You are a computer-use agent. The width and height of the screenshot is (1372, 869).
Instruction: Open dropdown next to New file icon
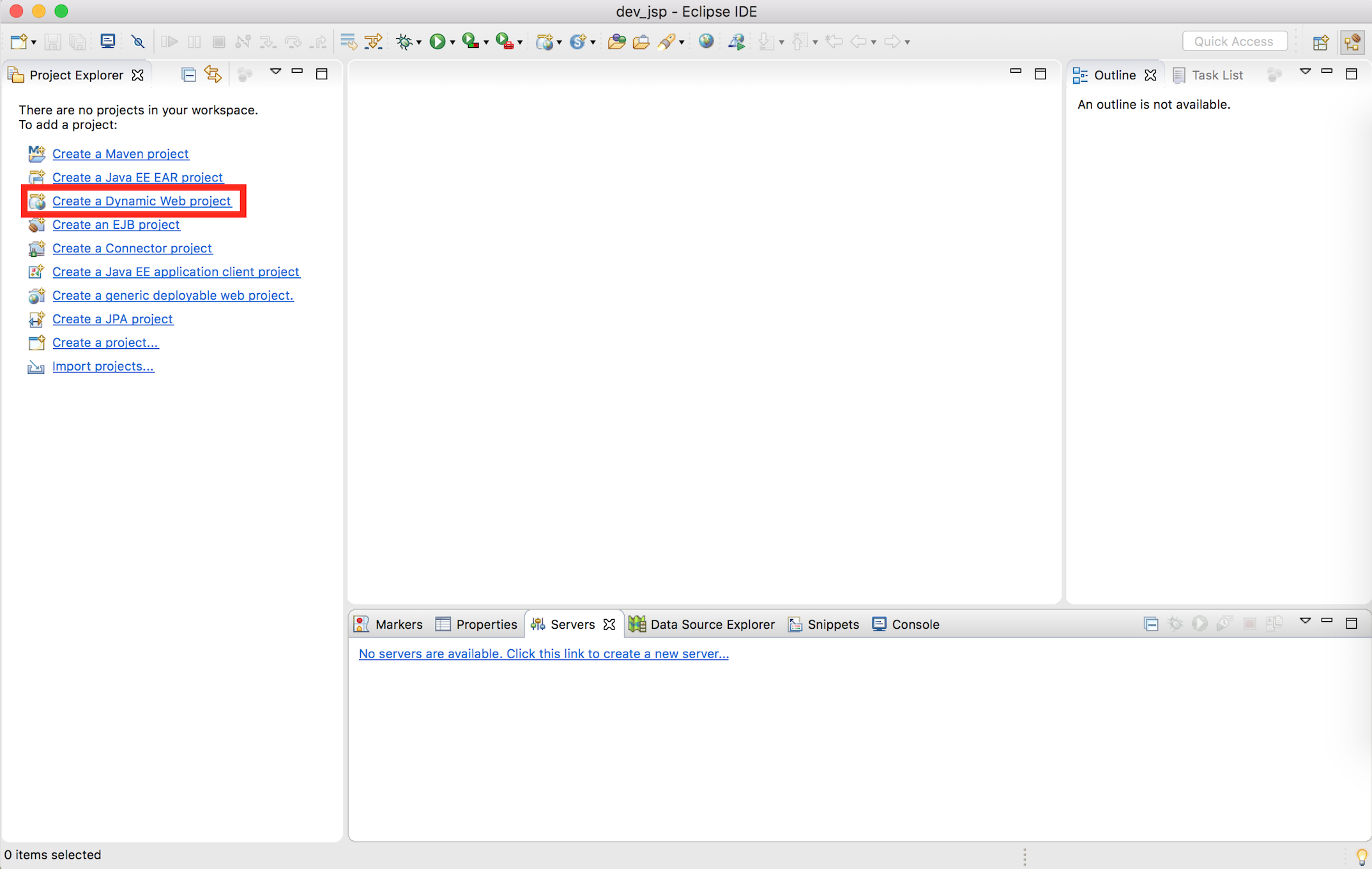34,43
